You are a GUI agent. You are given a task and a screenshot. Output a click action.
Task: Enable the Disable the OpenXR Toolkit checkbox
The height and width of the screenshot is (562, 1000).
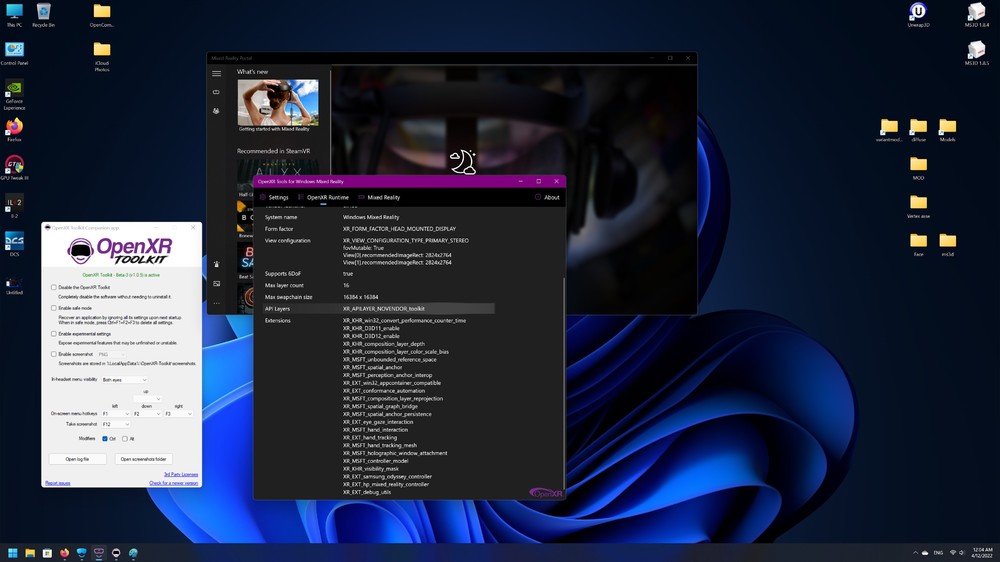pos(54,287)
